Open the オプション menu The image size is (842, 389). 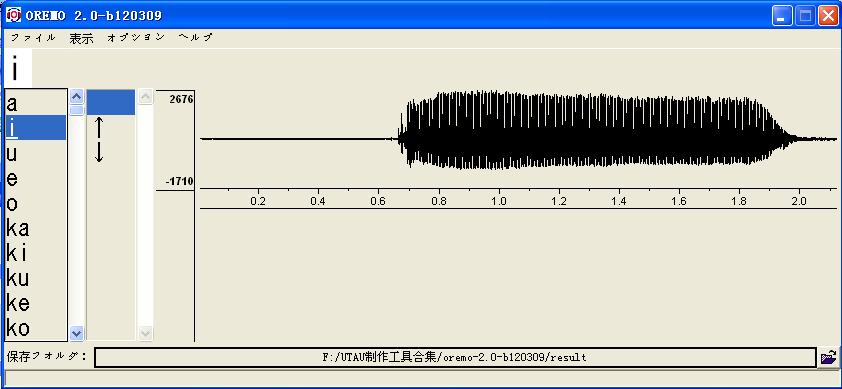tap(136, 38)
